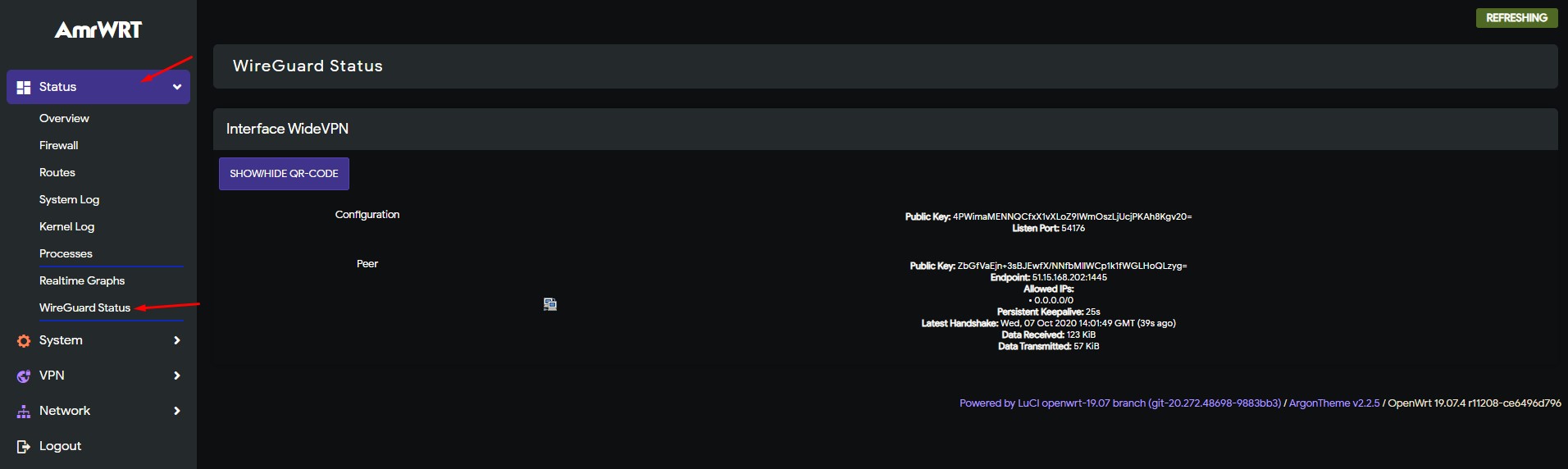The width and height of the screenshot is (1568, 469).
Task: Click the Endpoint 51.15.168.202:1445 value
Action: click(x=1069, y=277)
